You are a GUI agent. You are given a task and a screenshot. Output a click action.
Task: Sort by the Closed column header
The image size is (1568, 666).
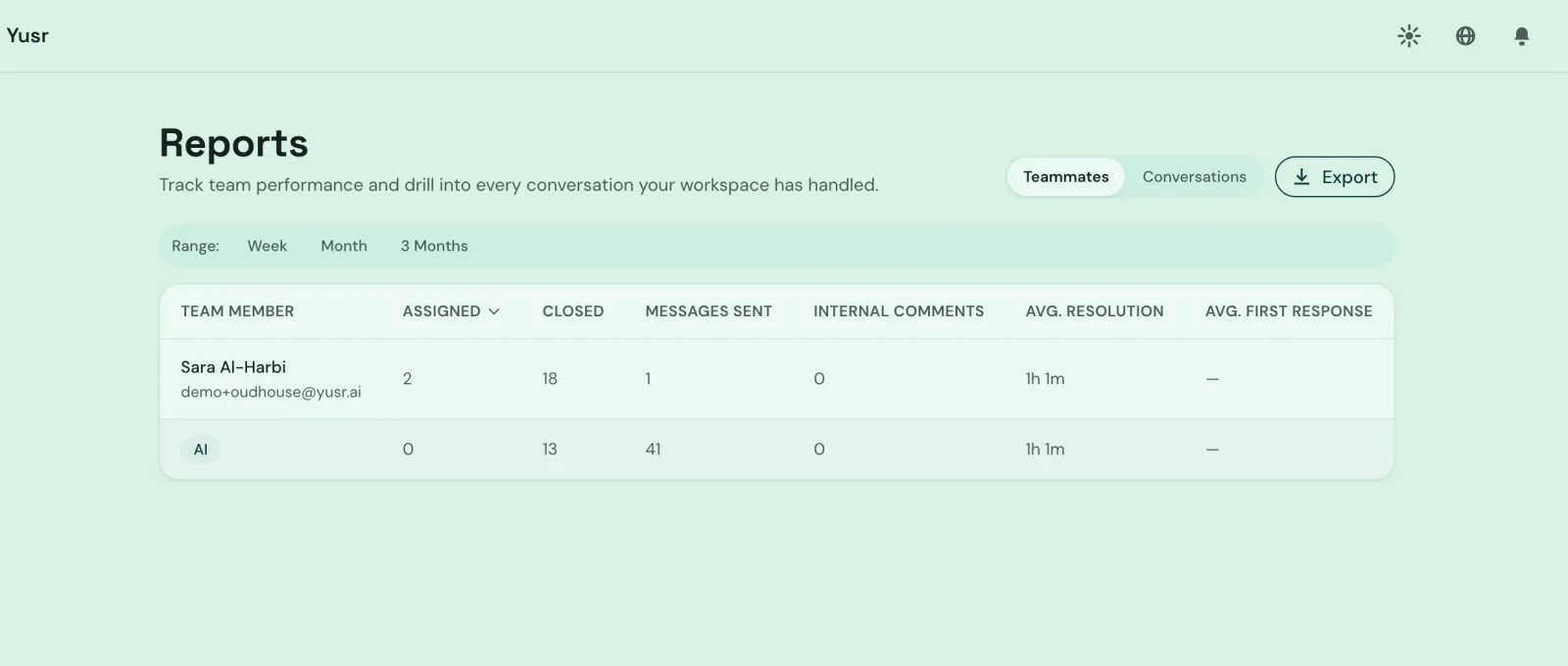(573, 311)
